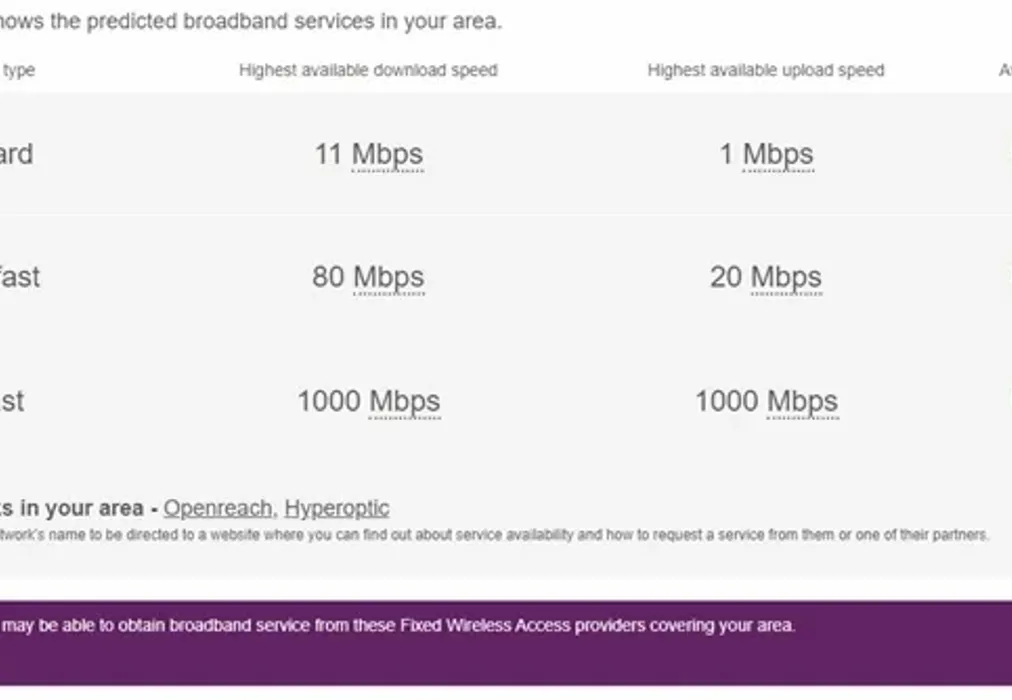Select the 20 Mbps upload speed value
This screenshot has height=700, width=1012.
(765, 277)
